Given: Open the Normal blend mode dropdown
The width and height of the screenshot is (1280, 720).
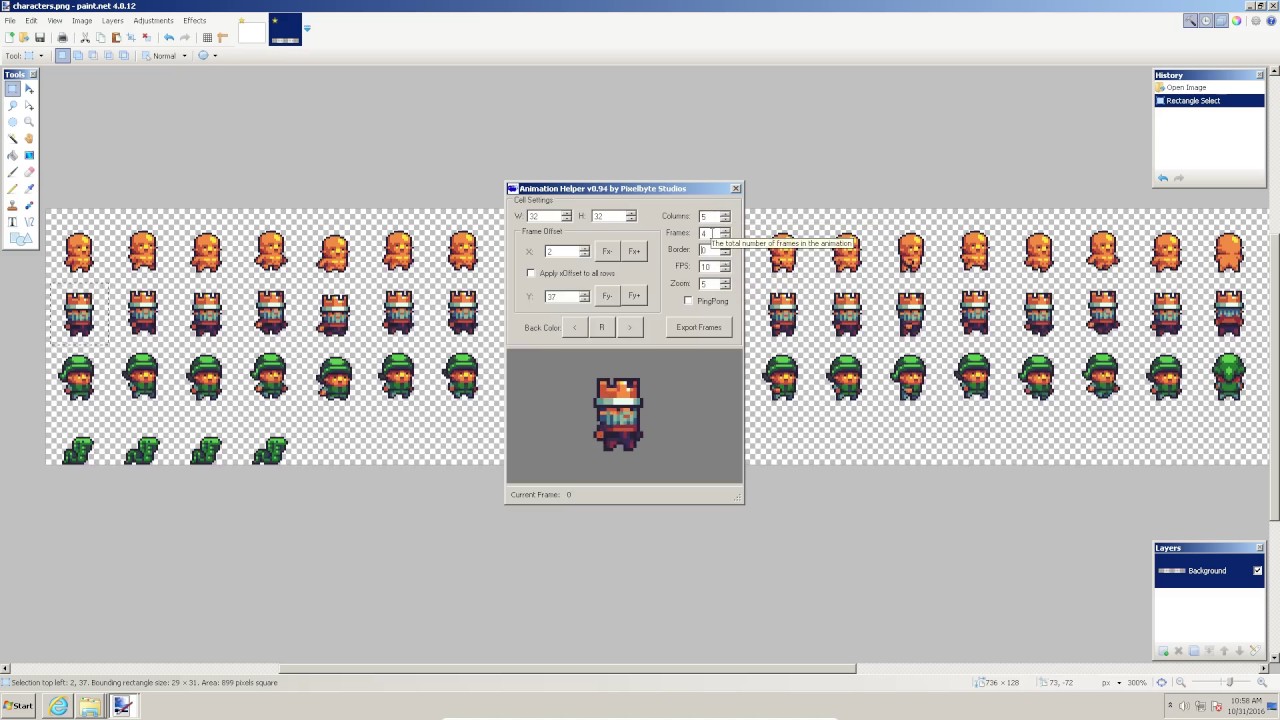Looking at the screenshot, I should click(x=185, y=55).
